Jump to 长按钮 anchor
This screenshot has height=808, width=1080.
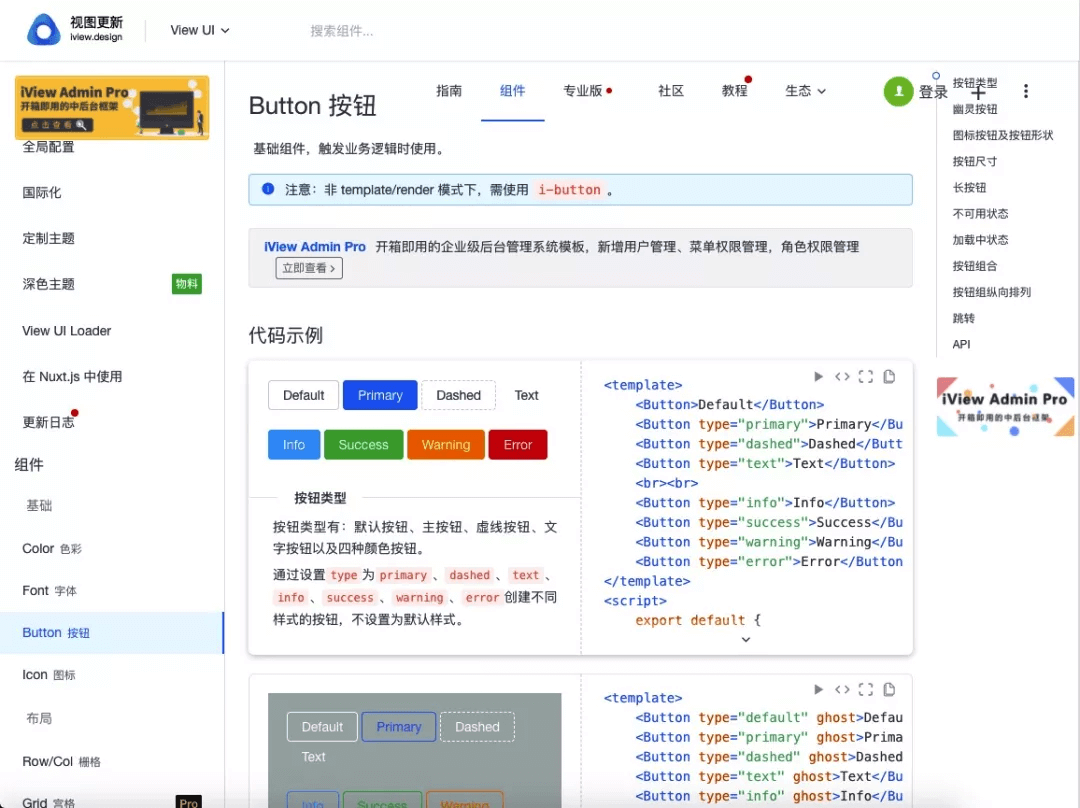[969, 187]
